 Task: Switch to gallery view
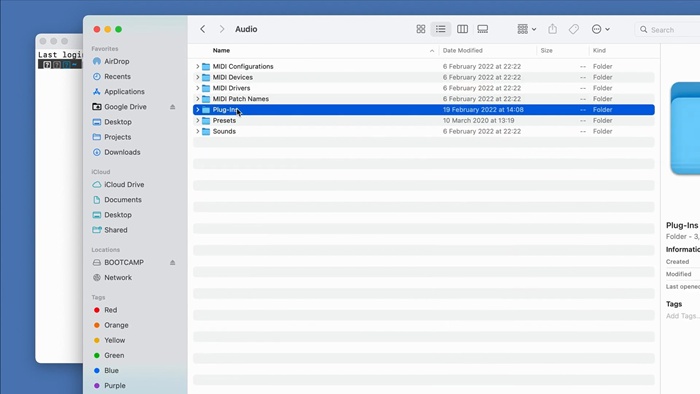click(x=483, y=29)
